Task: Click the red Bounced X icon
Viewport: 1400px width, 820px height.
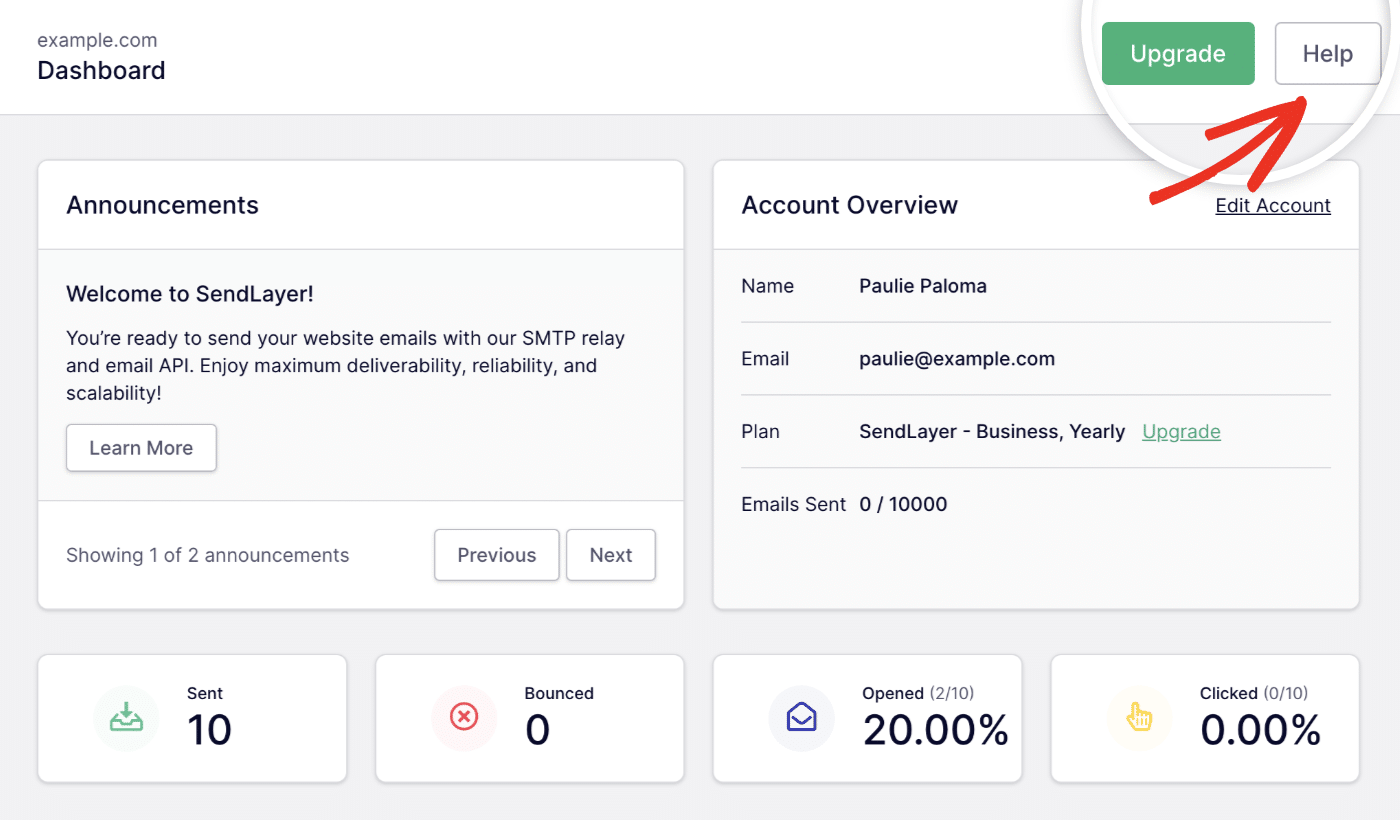Action: click(464, 717)
